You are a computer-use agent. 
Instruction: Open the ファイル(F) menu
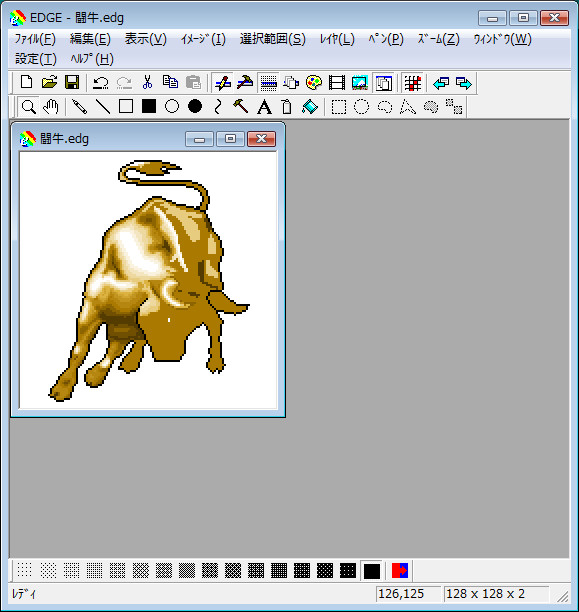(x=35, y=39)
